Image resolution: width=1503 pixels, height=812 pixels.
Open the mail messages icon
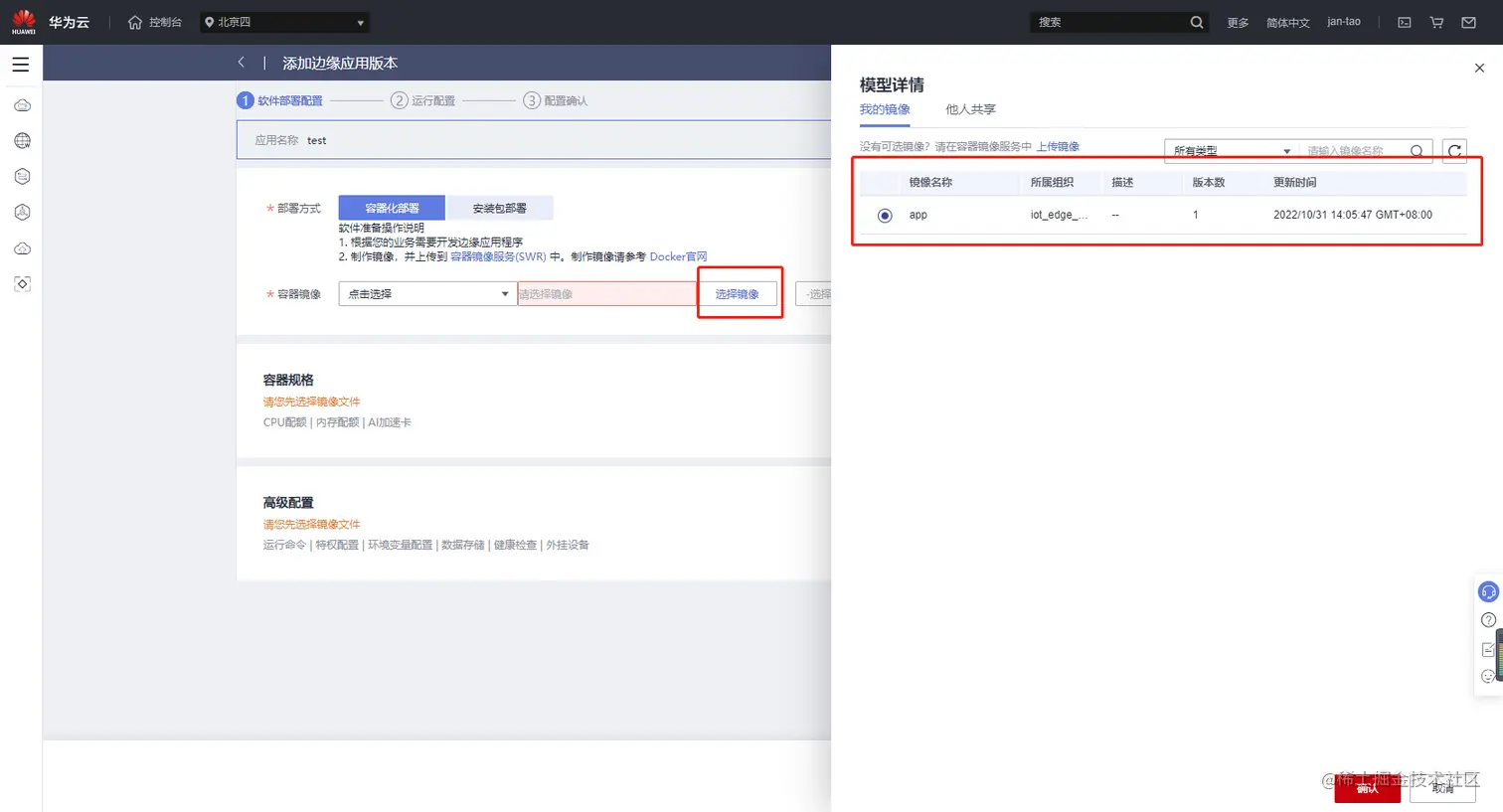click(1468, 22)
